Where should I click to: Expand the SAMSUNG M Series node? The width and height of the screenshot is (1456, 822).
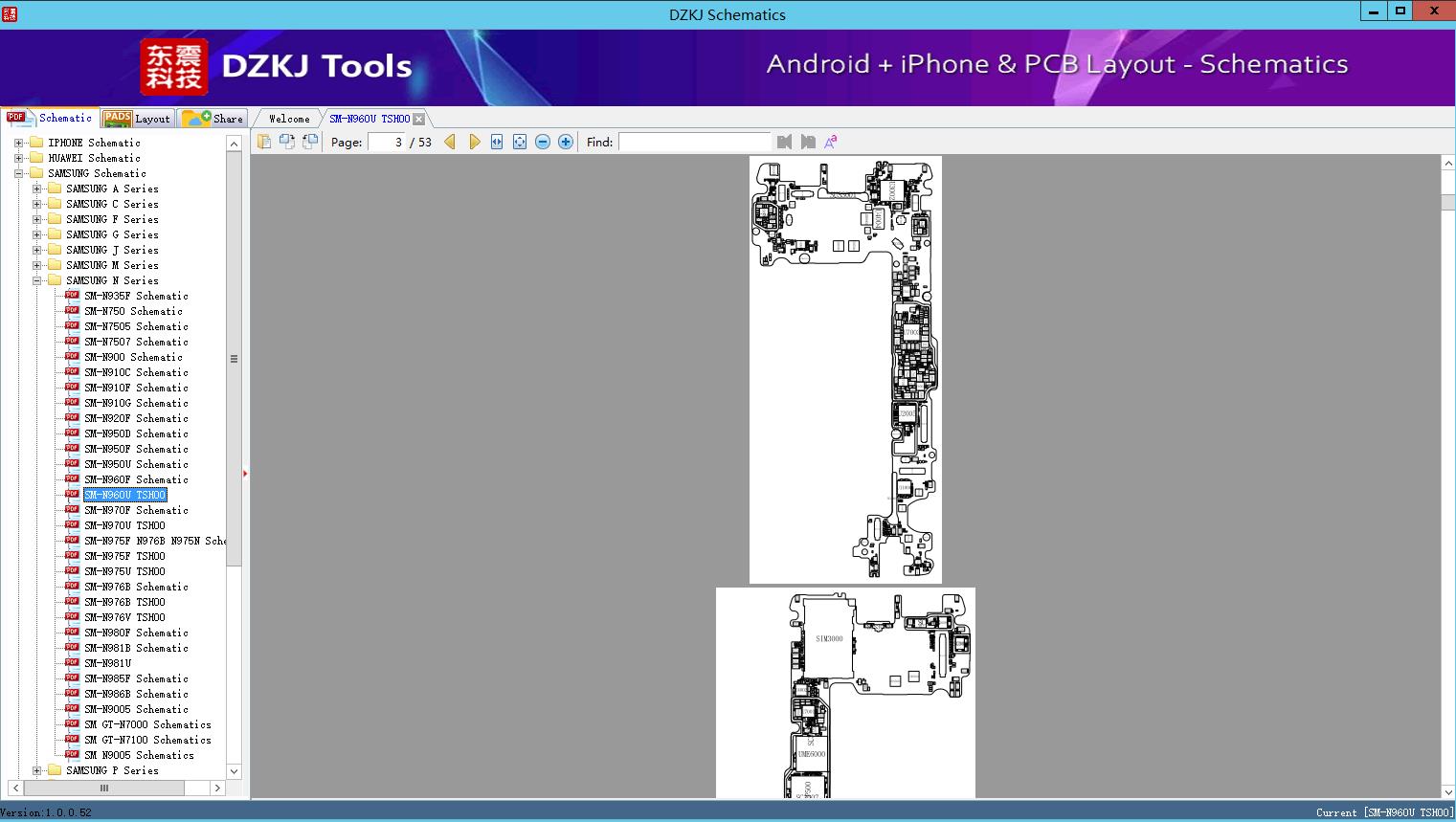[36, 265]
